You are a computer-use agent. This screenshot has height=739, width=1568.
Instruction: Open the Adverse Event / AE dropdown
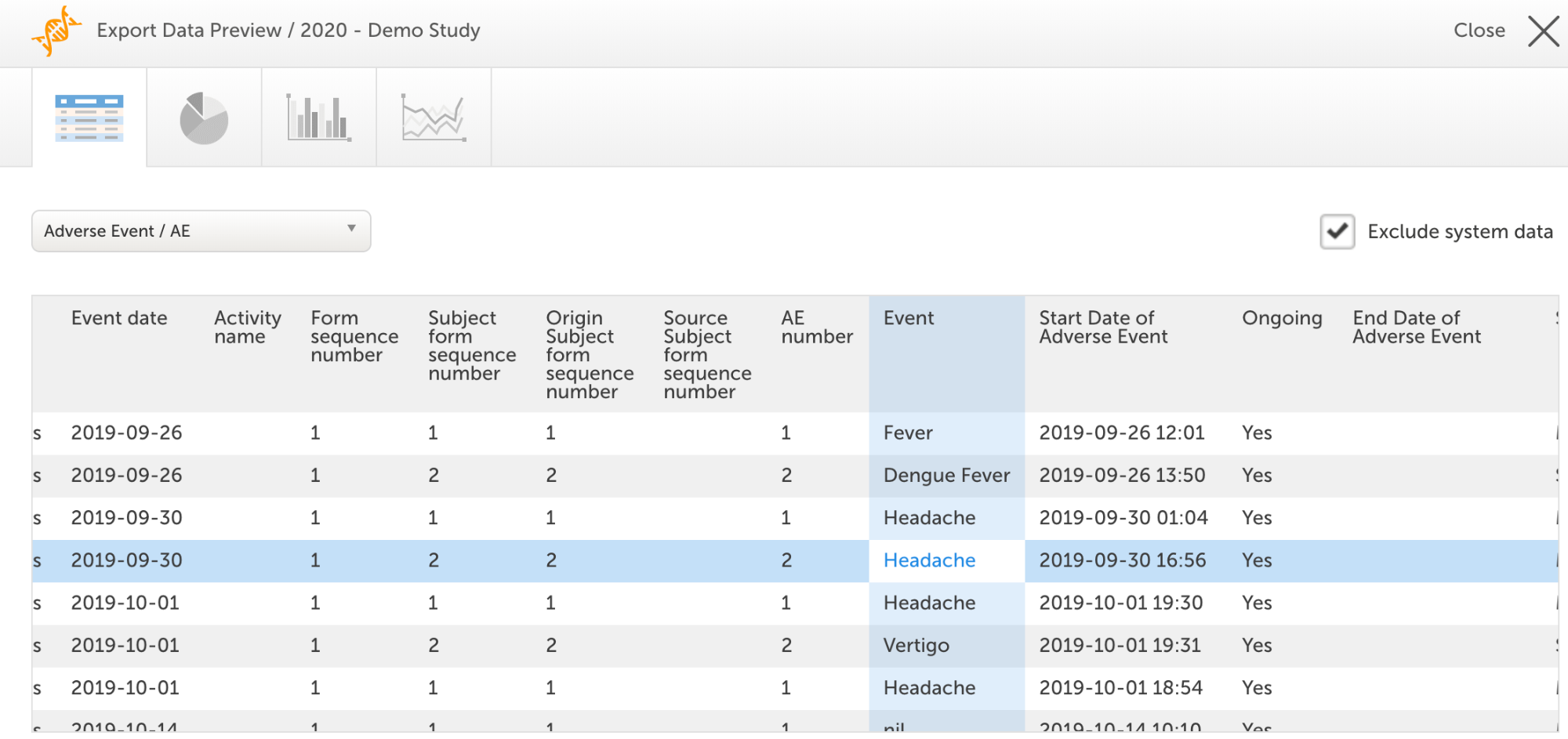tap(201, 231)
